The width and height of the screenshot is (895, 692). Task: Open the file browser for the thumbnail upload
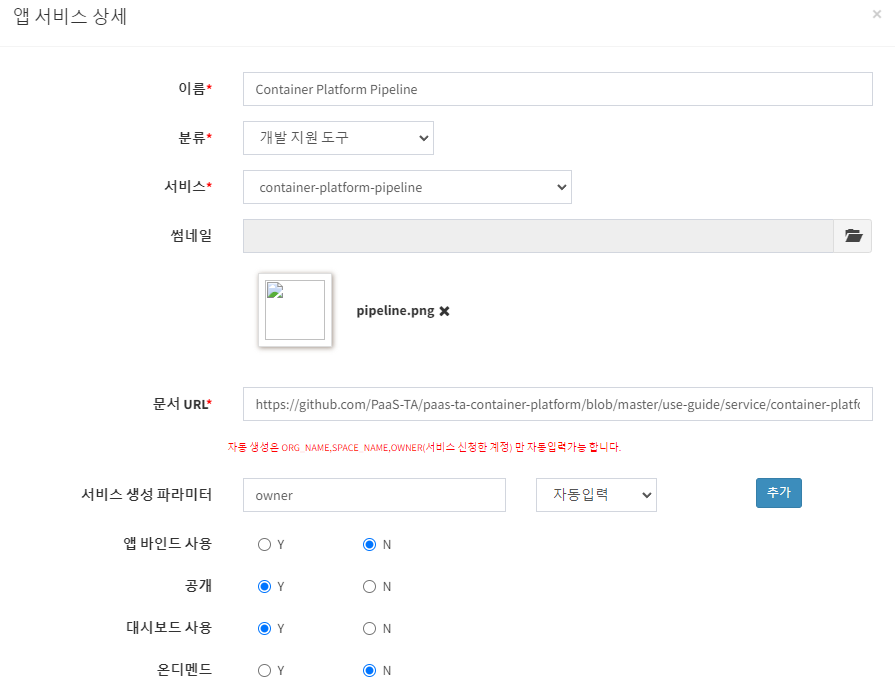[x=853, y=235]
